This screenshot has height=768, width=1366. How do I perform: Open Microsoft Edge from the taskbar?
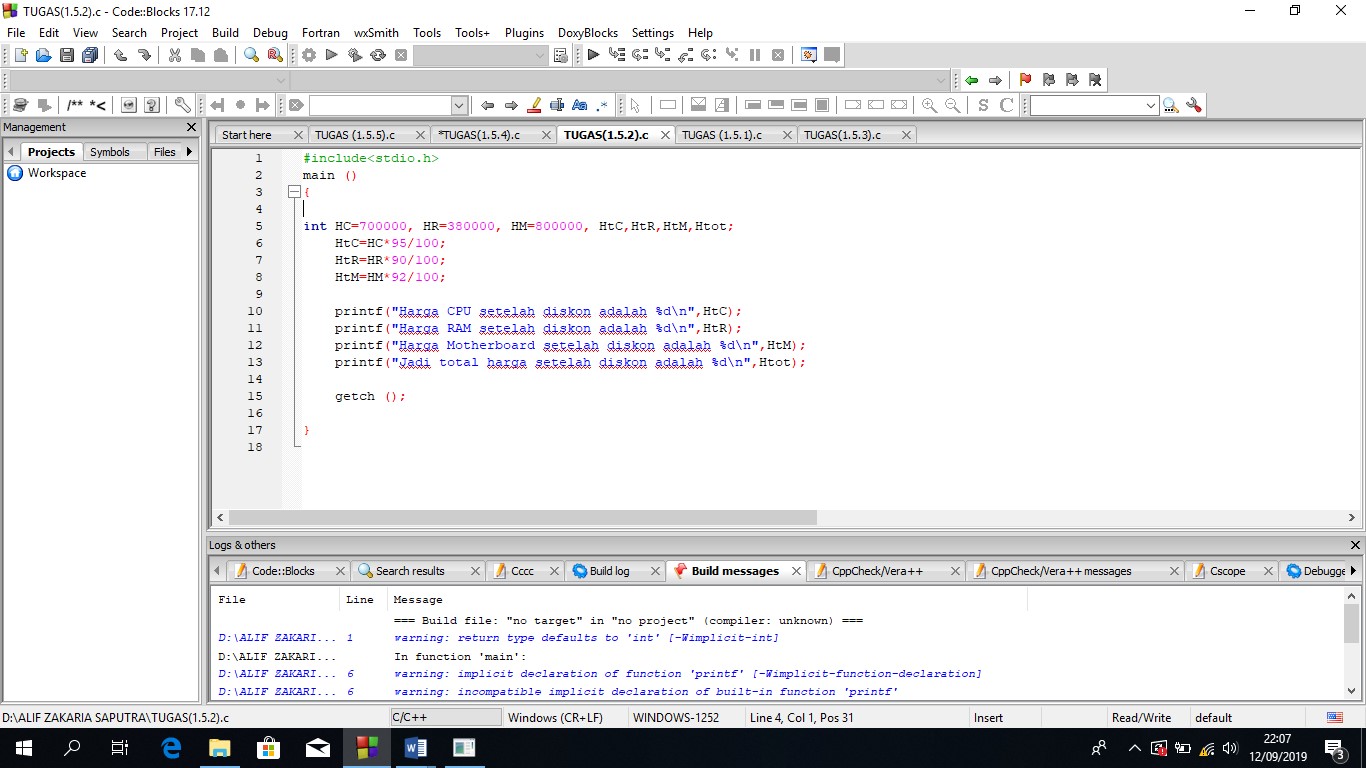pos(171,748)
